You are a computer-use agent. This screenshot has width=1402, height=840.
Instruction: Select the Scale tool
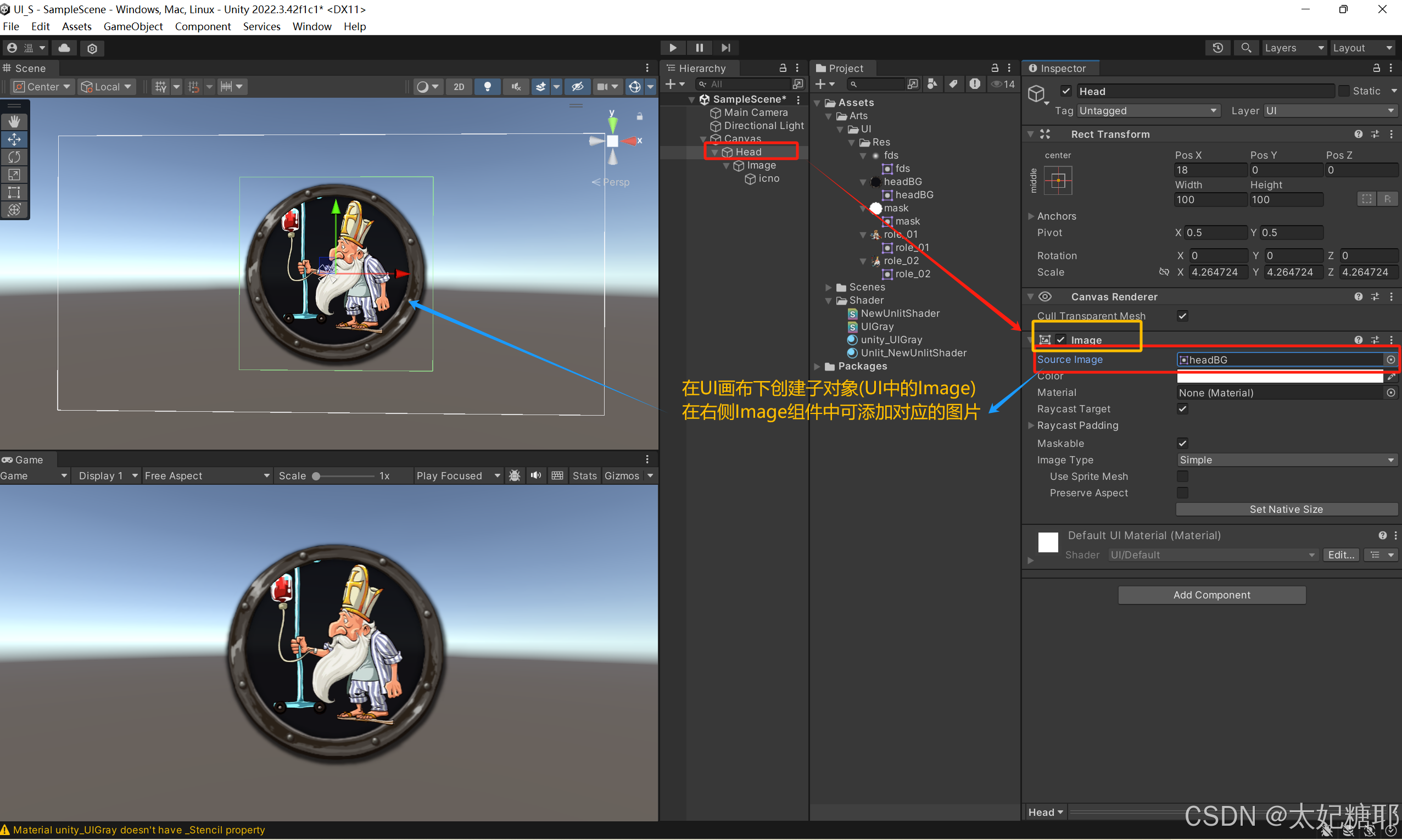(x=14, y=175)
